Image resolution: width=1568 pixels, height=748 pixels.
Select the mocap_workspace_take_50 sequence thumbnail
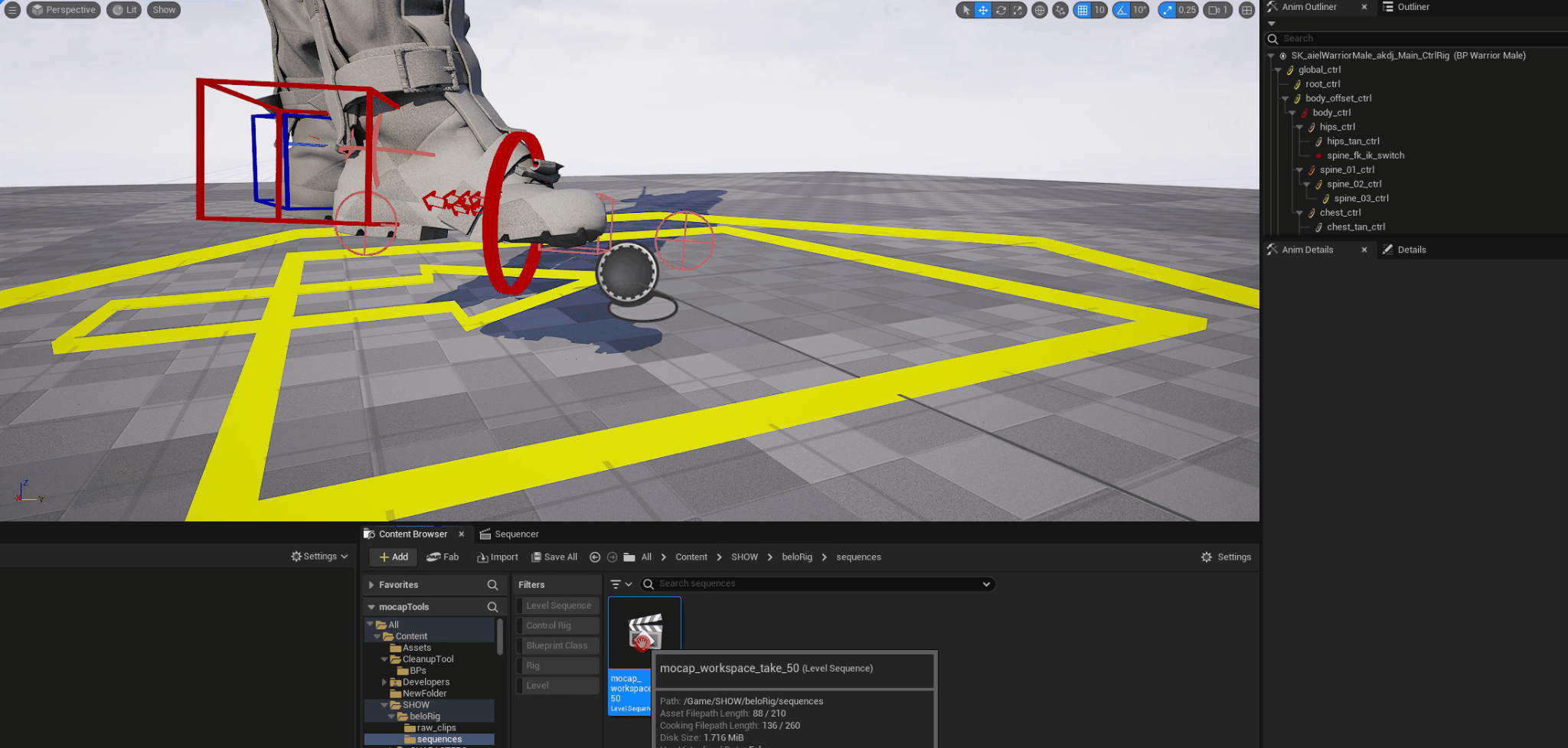click(645, 632)
